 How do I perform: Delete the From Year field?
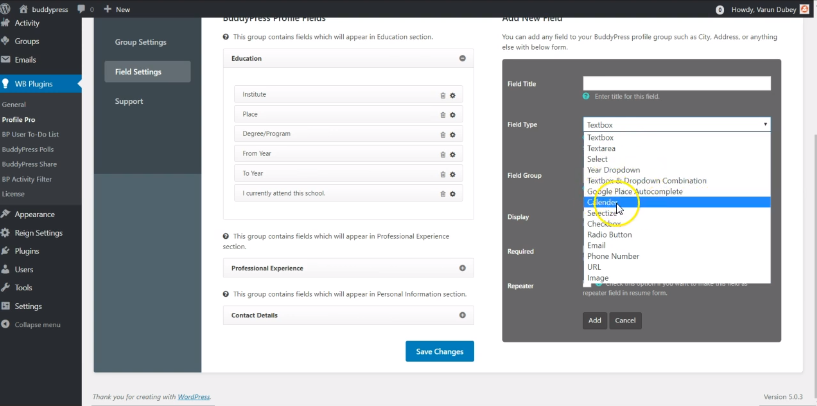(x=443, y=155)
